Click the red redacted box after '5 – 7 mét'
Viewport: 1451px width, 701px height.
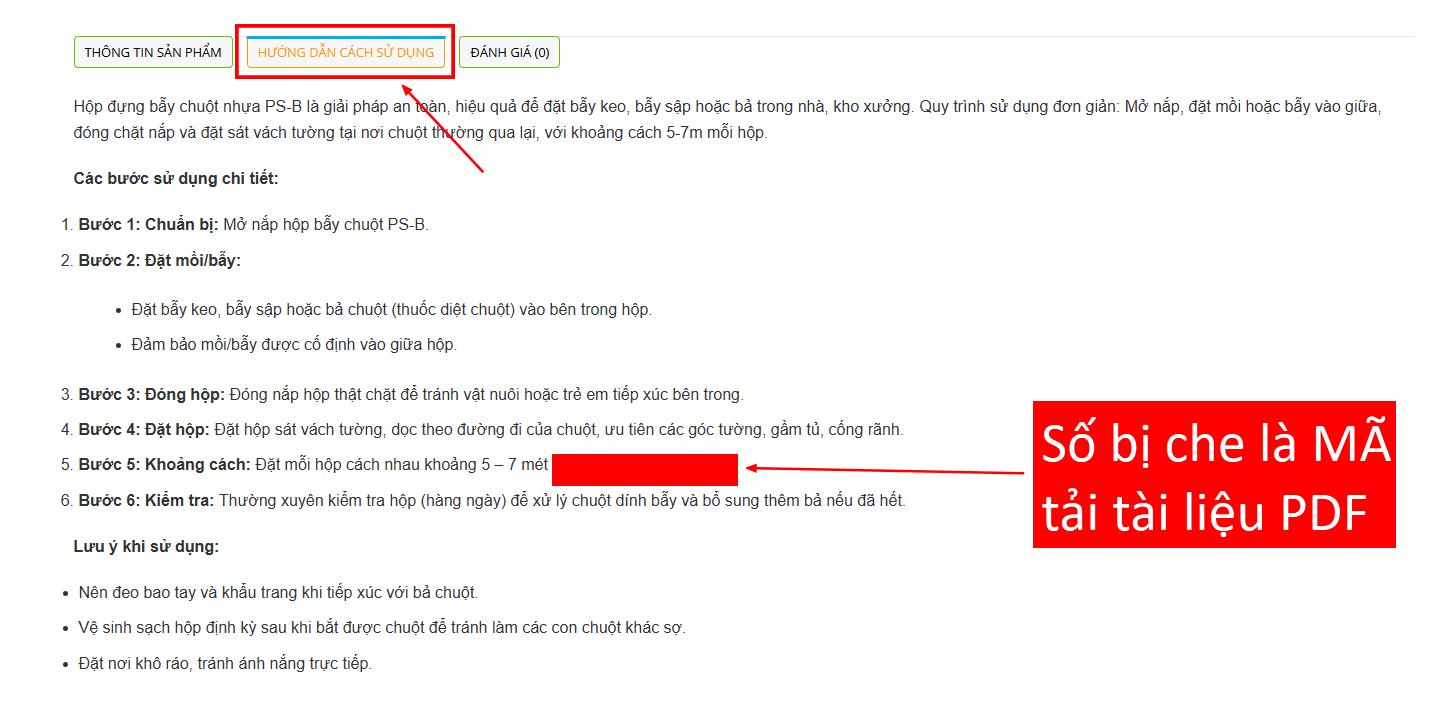point(645,469)
